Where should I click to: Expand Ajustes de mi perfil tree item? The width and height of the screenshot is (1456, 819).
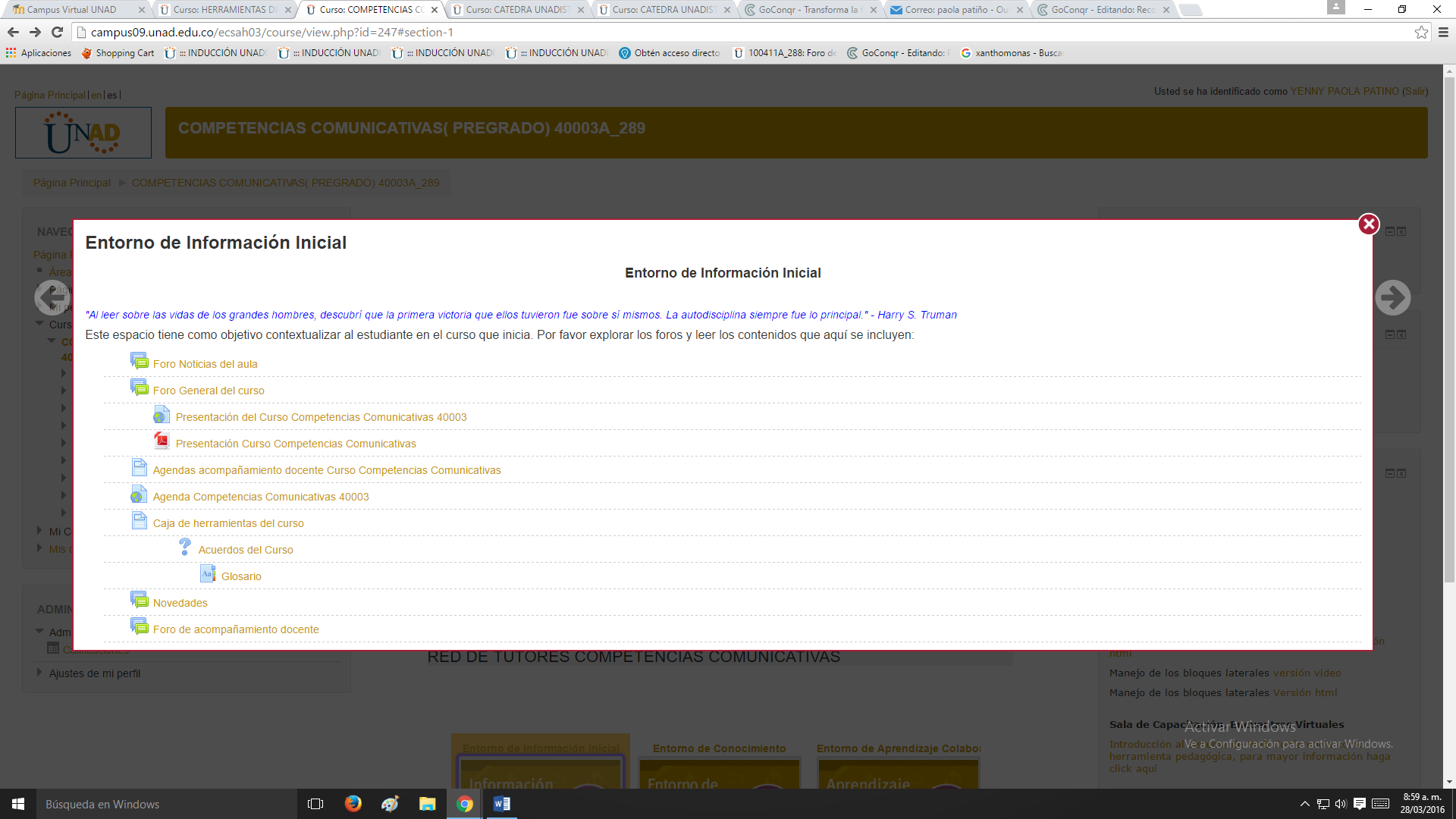click(x=39, y=672)
